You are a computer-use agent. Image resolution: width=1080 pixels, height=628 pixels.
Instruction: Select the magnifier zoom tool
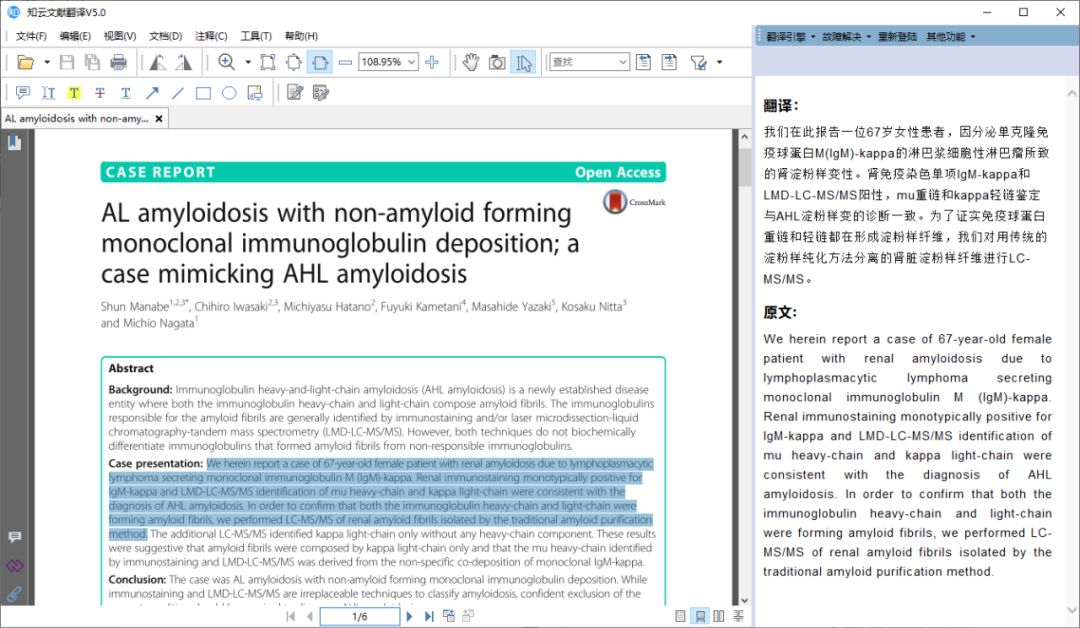click(227, 62)
